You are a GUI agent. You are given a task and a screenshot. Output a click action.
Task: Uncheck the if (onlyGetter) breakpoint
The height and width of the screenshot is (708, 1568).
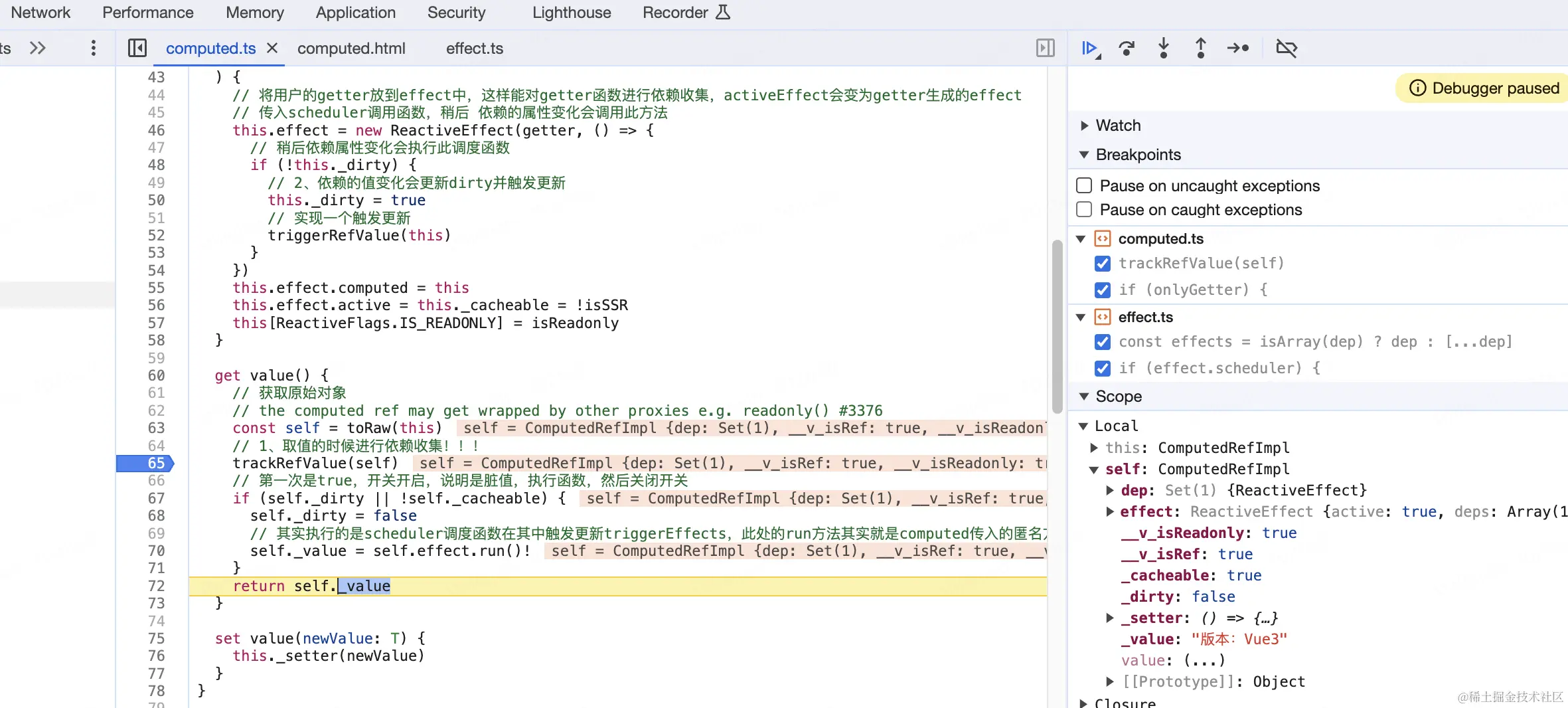tap(1103, 290)
